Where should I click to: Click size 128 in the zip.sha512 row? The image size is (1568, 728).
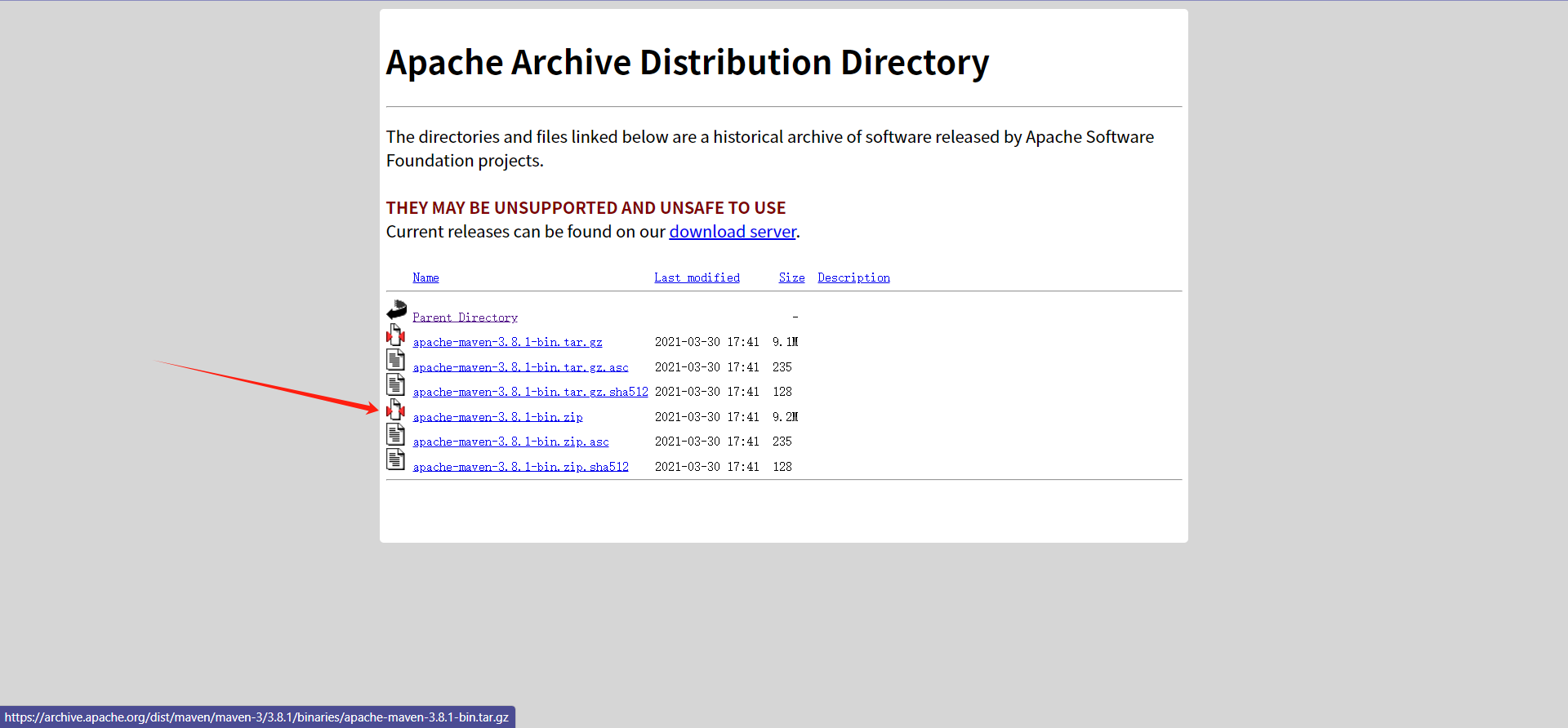coord(782,467)
